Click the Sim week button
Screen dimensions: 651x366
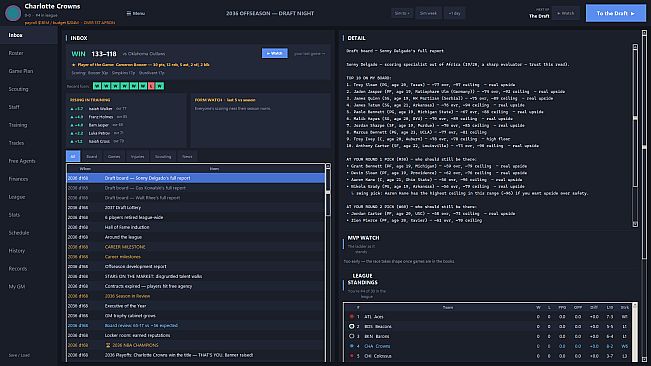(x=428, y=13)
